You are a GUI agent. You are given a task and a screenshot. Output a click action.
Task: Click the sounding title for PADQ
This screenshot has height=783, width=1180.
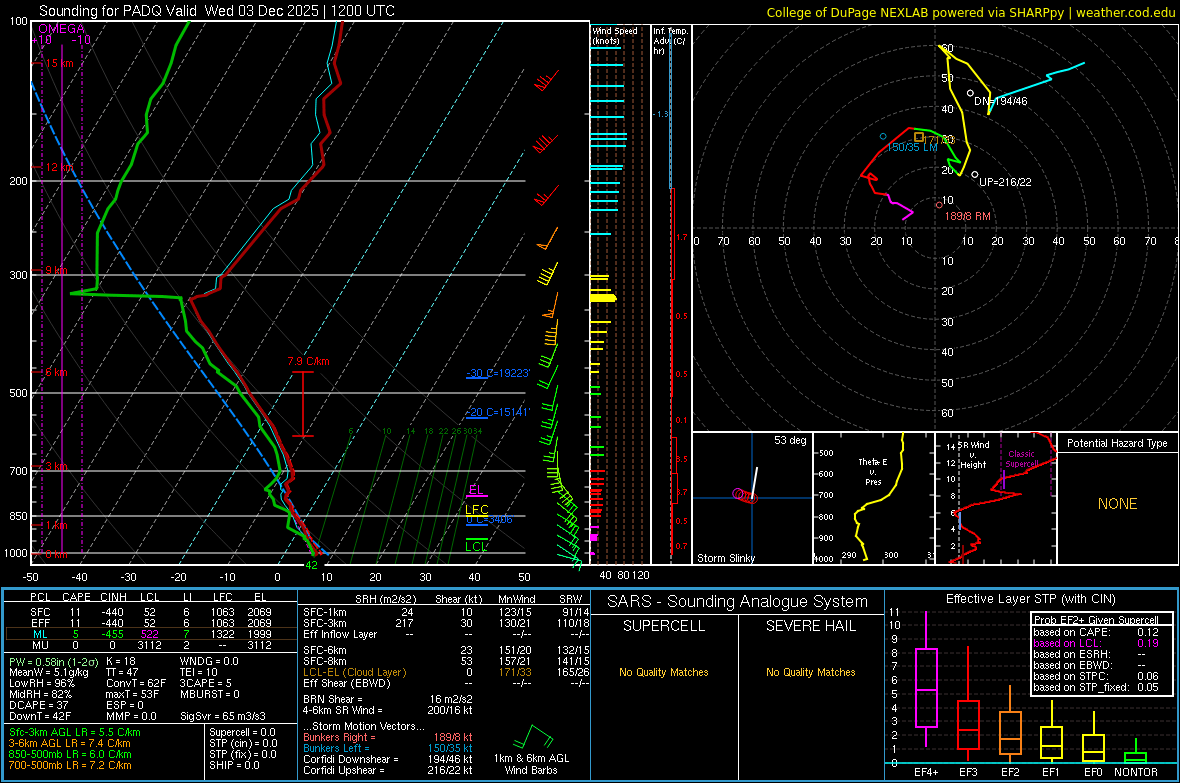217,11
